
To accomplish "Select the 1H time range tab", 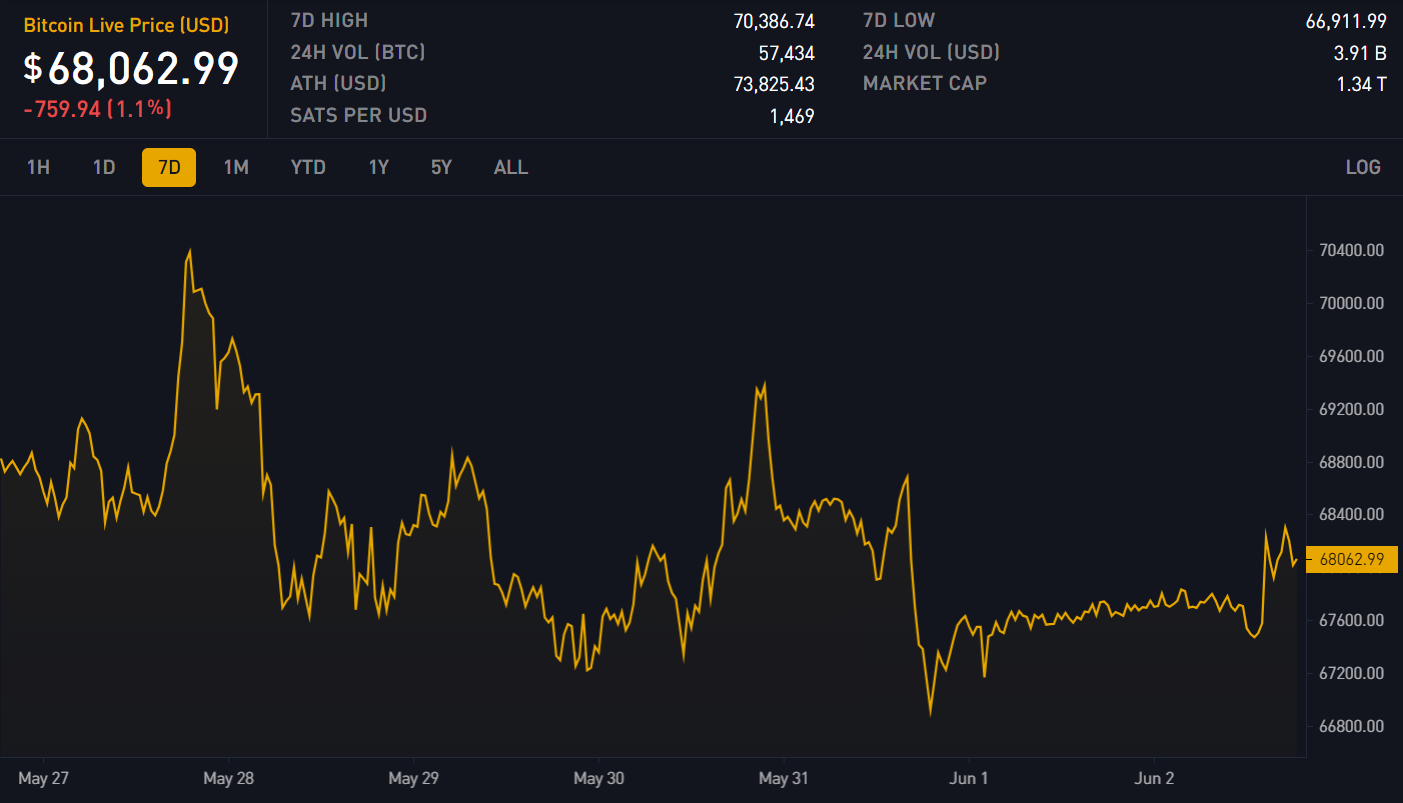I will 38,167.
